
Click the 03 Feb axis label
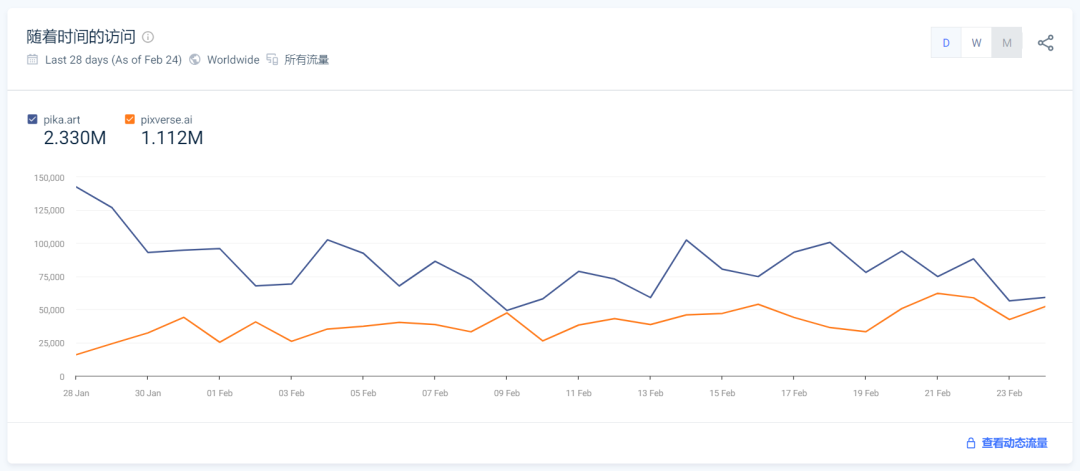pos(291,393)
